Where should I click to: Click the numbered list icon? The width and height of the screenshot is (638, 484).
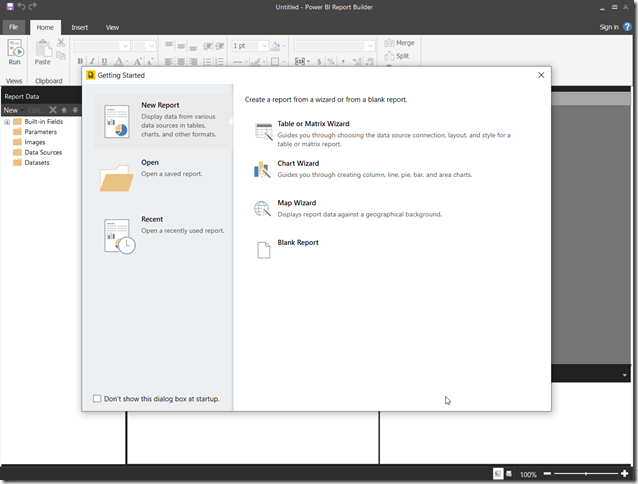[220, 61]
